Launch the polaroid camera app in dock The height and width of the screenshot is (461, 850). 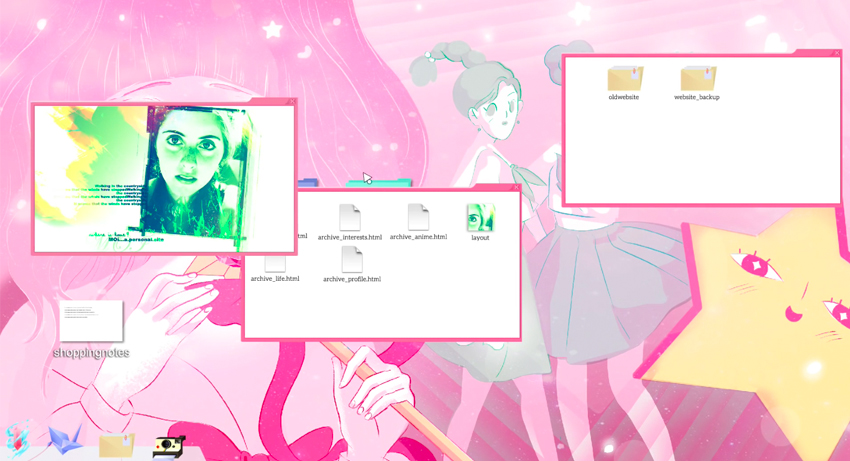click(168, 445)
